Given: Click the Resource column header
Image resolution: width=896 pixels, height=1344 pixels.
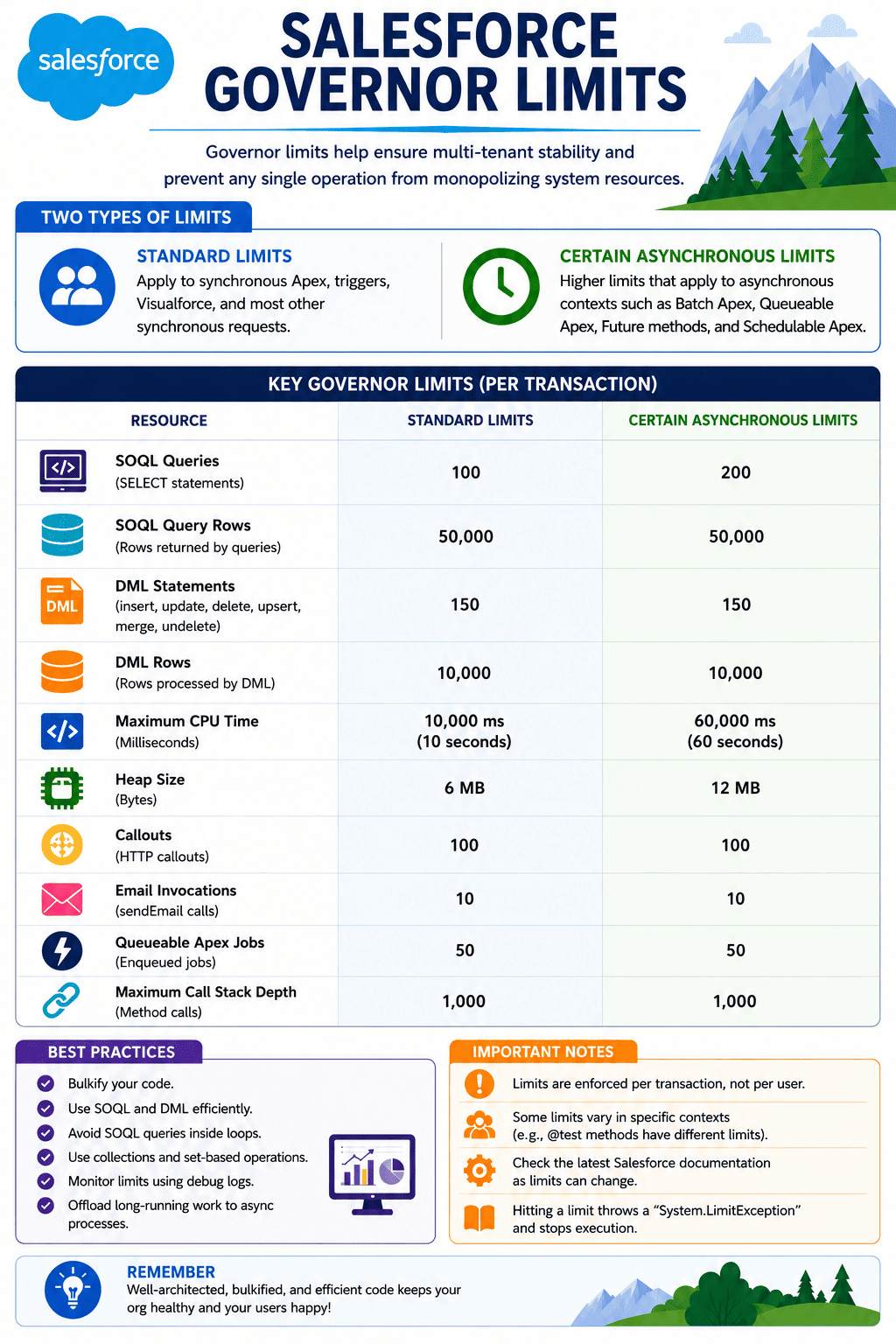Looking at the screenshot, I should click(x=169, y=421).
